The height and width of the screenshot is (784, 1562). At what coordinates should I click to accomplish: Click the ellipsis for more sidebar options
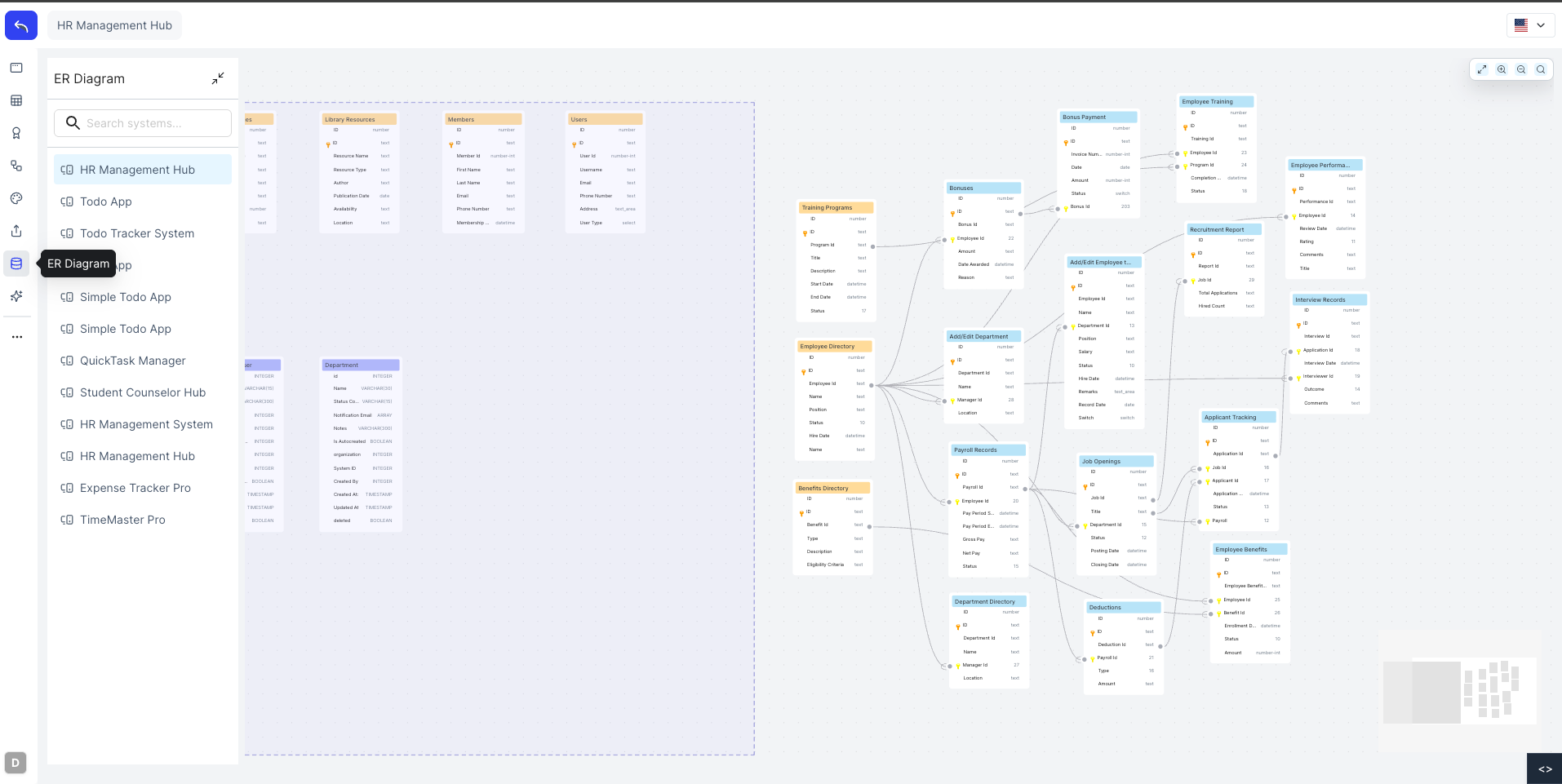click(x=16, y=337)
